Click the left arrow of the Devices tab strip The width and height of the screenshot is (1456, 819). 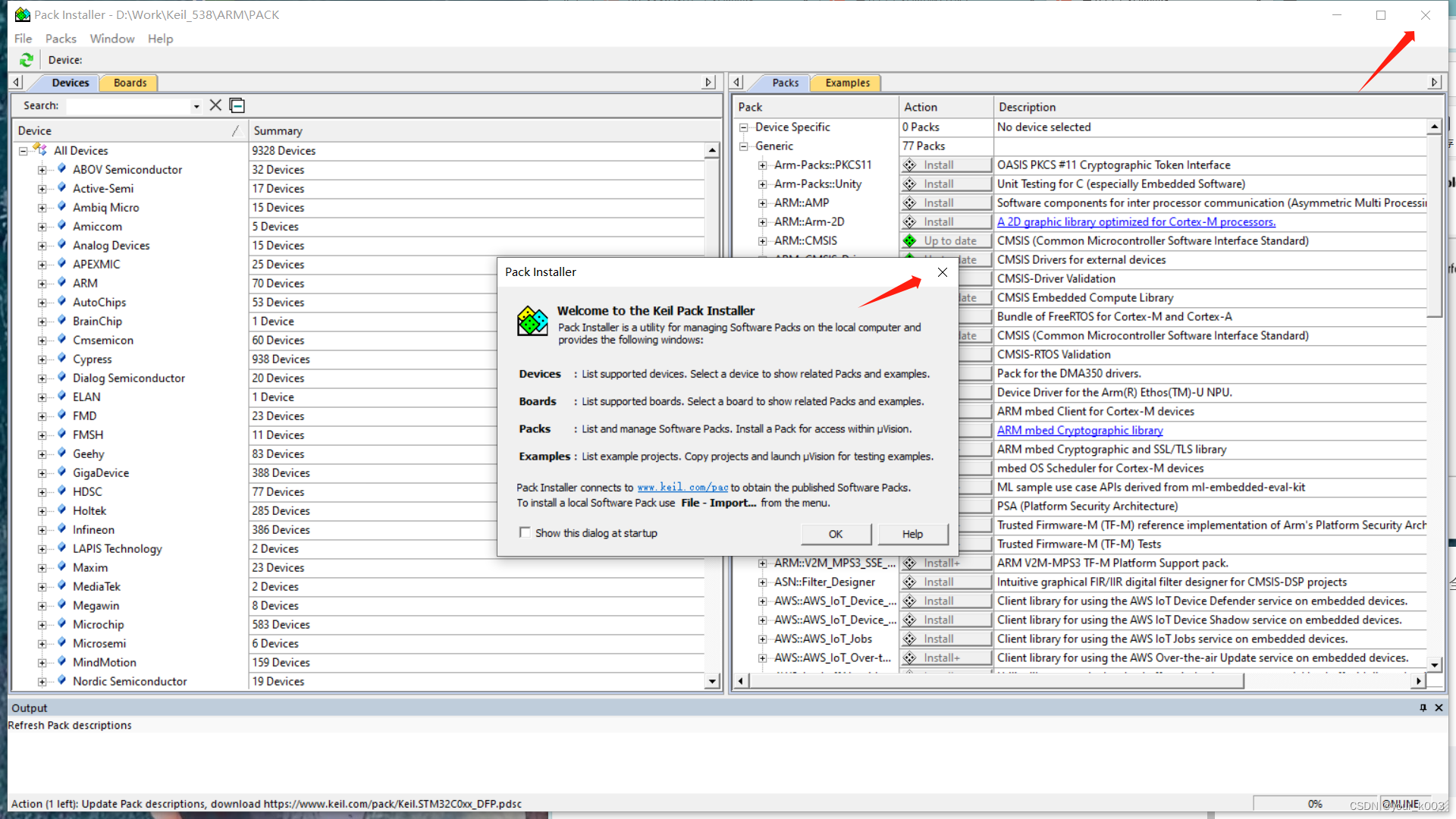(17, 82)
